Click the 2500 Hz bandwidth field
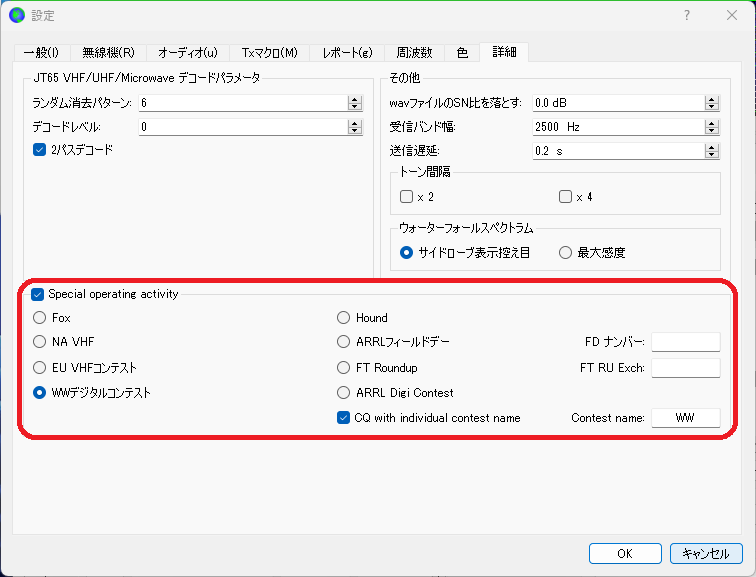The height and width of the screenshot is (577, 756). pyautogui.click(x=619, y=127)
